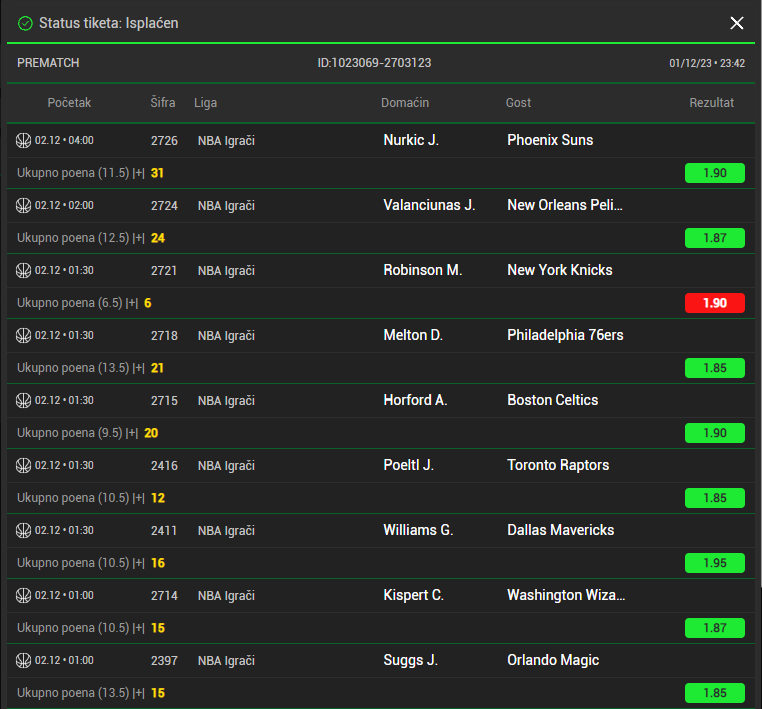Click the 1.87 odds badge for Kispert C.
The width and height of the screenshot is (762, 709).
(714, 628)
